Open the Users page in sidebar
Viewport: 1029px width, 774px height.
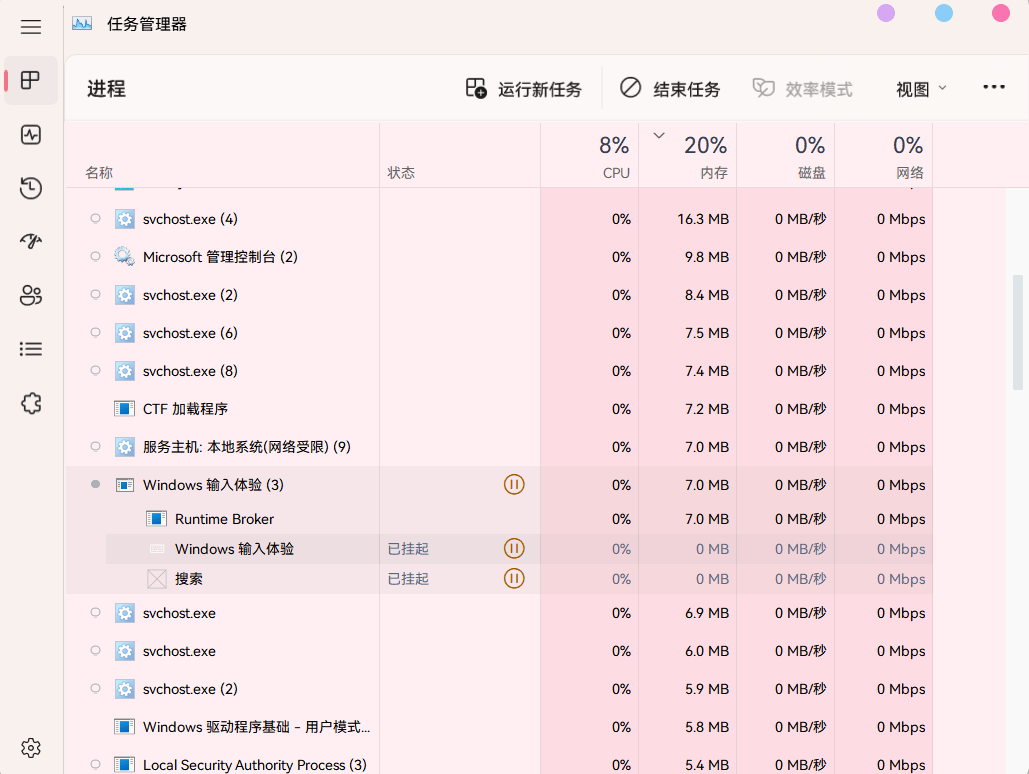[x=31, y=295]
